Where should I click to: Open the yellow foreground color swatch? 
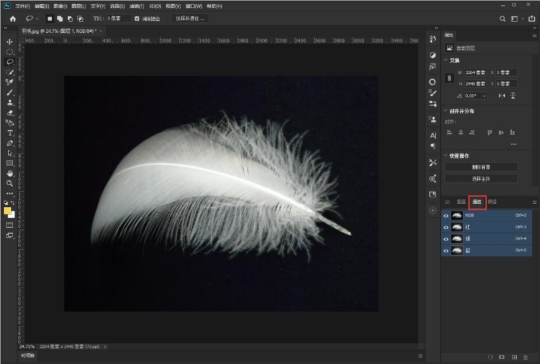(x=7, y=210)
